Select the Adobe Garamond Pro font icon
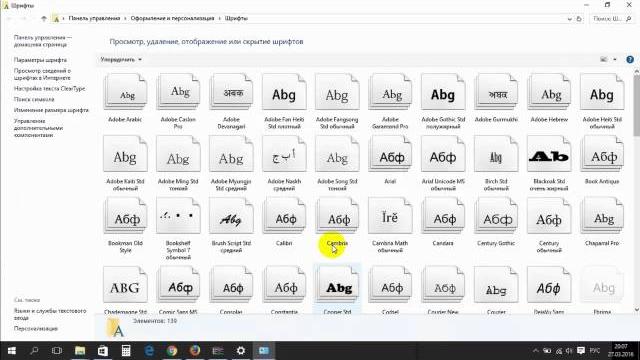Image resolution: width=640 pixels, height=360 pixels. [x=390, y=92]
